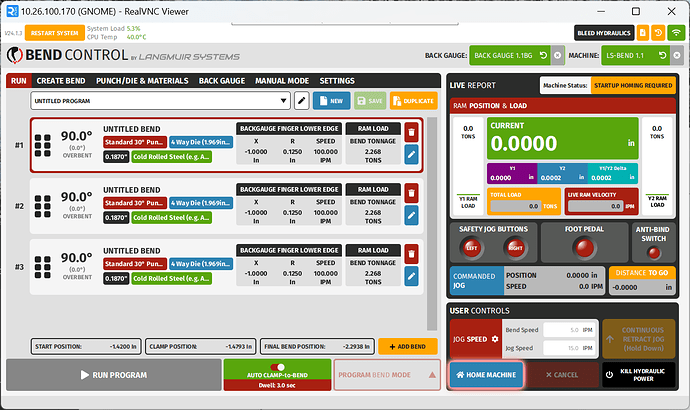The image size is (690, 410).
Task: Click the Jog Speed input field
Action: tap(569, 348)
